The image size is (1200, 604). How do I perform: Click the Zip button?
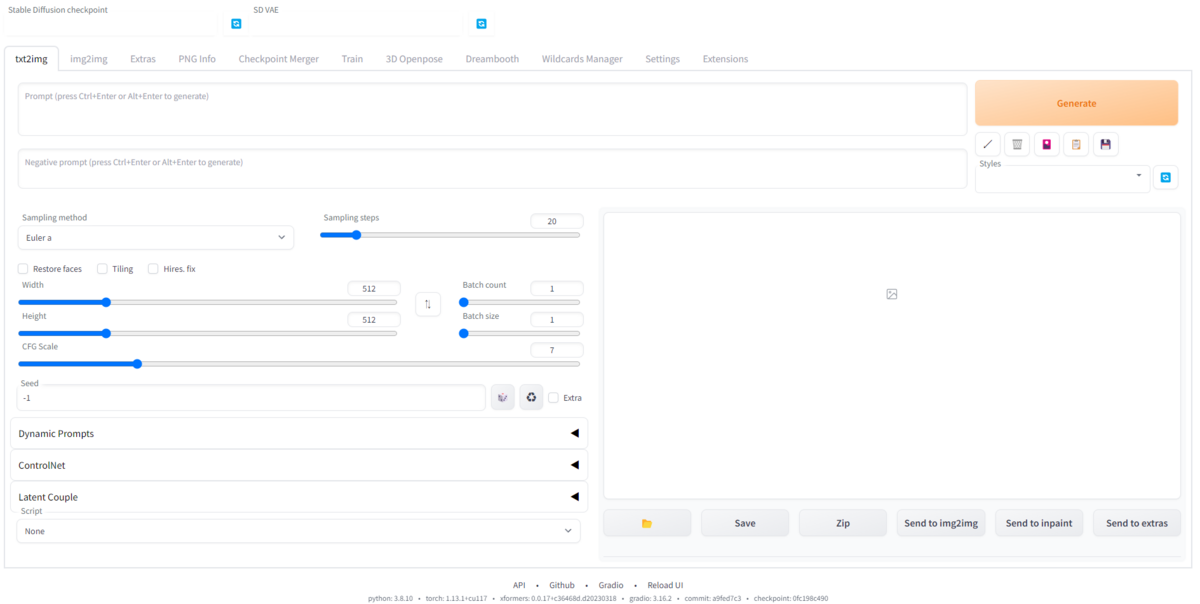843,523
